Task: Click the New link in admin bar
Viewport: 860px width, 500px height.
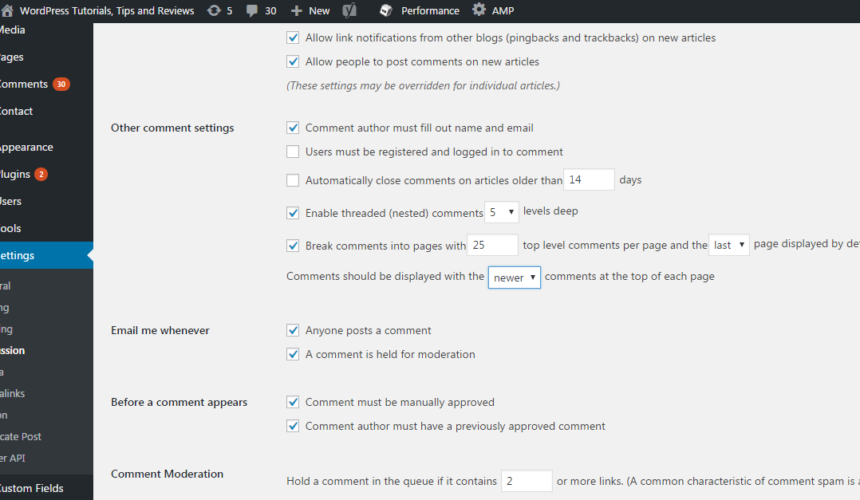Action: tap(319, 11)
